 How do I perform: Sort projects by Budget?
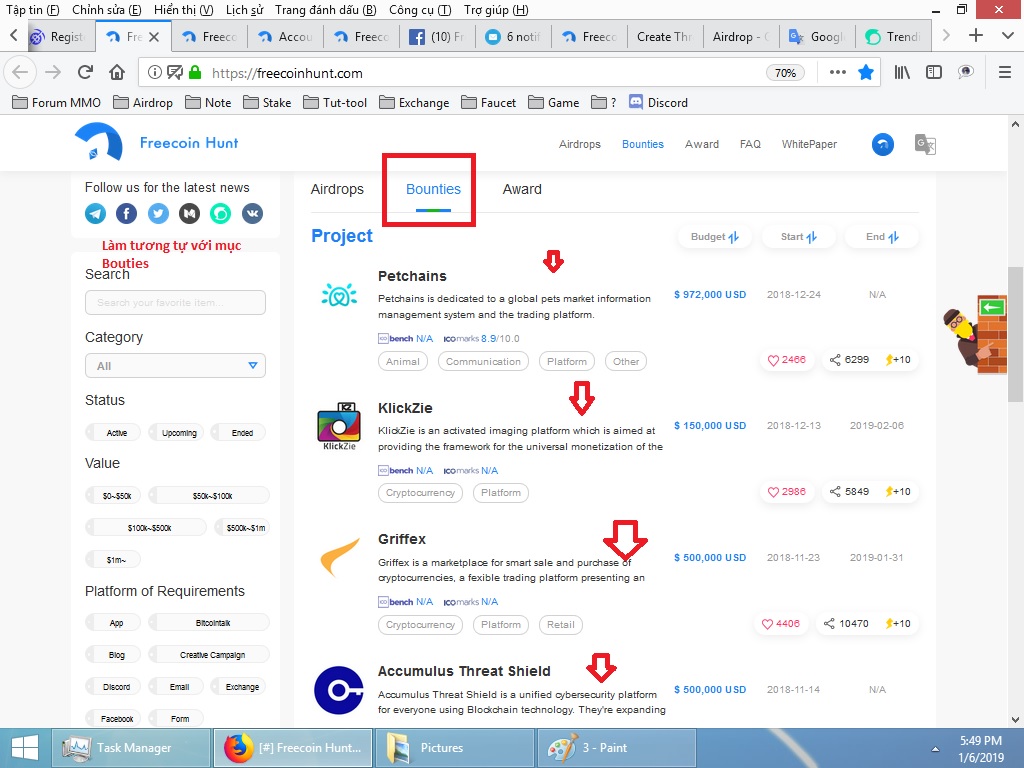(714, 237)
